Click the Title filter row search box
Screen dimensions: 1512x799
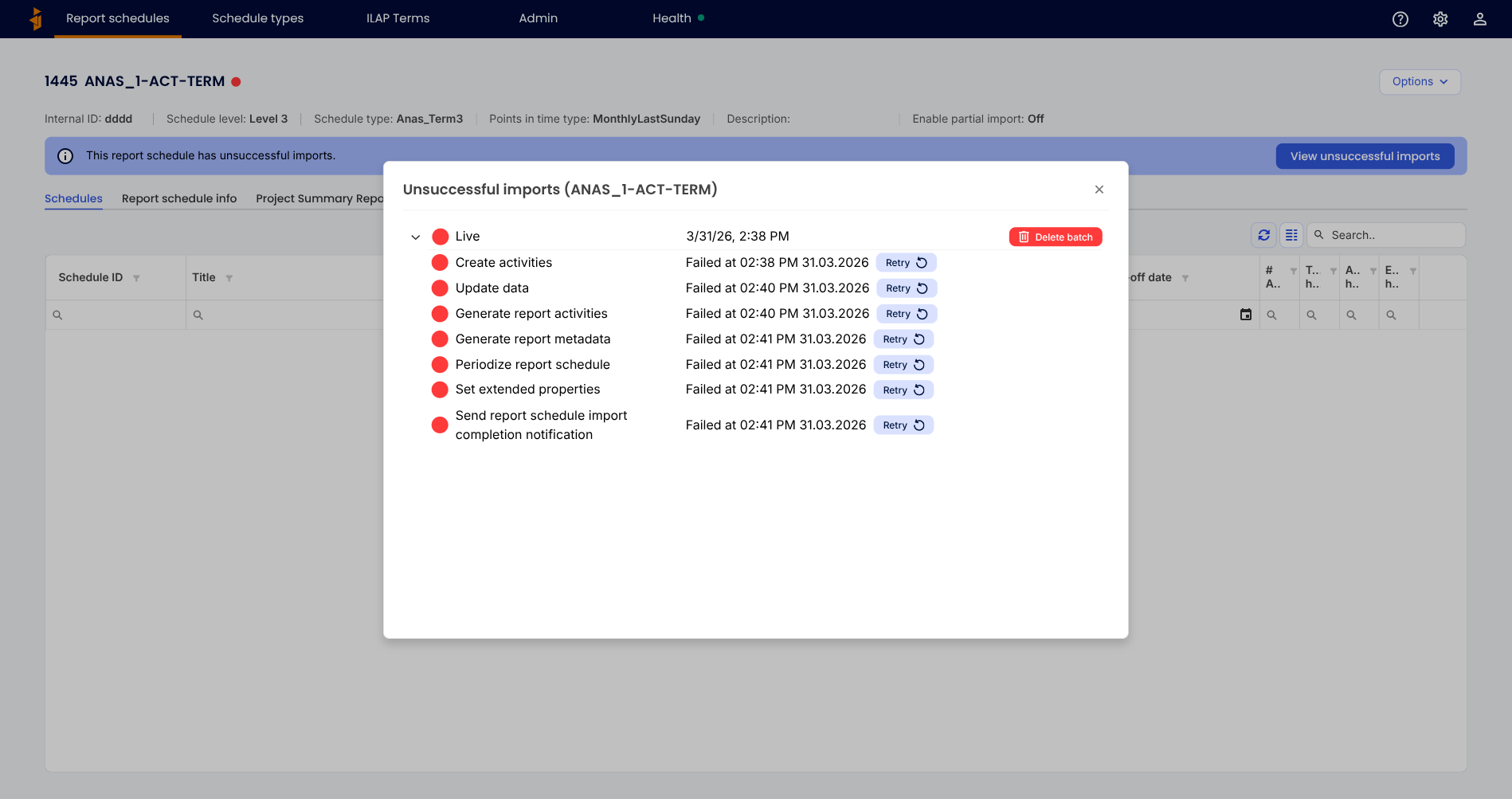coord(285,315)
